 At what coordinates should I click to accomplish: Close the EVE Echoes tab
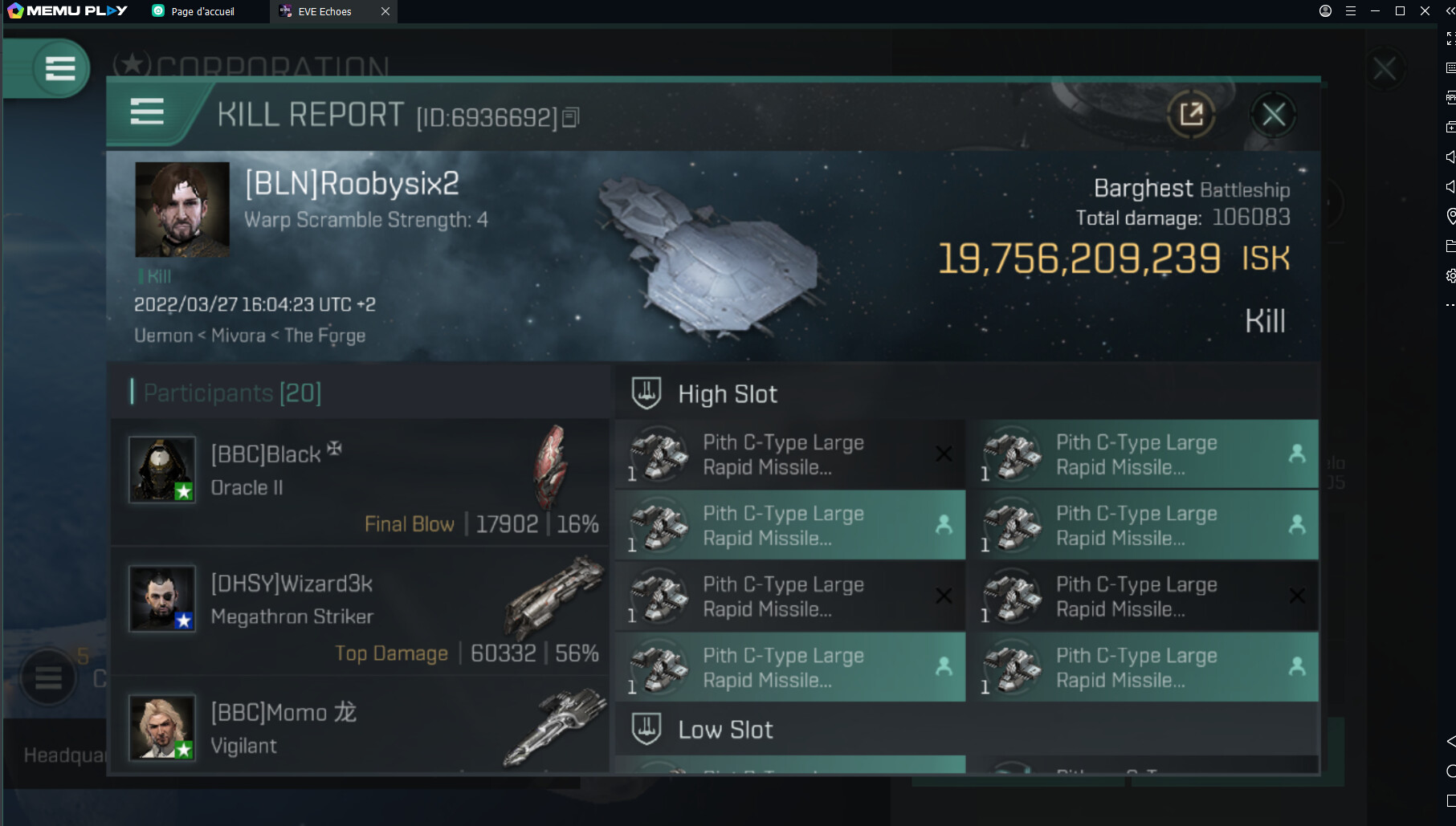[x=385, y=11]
